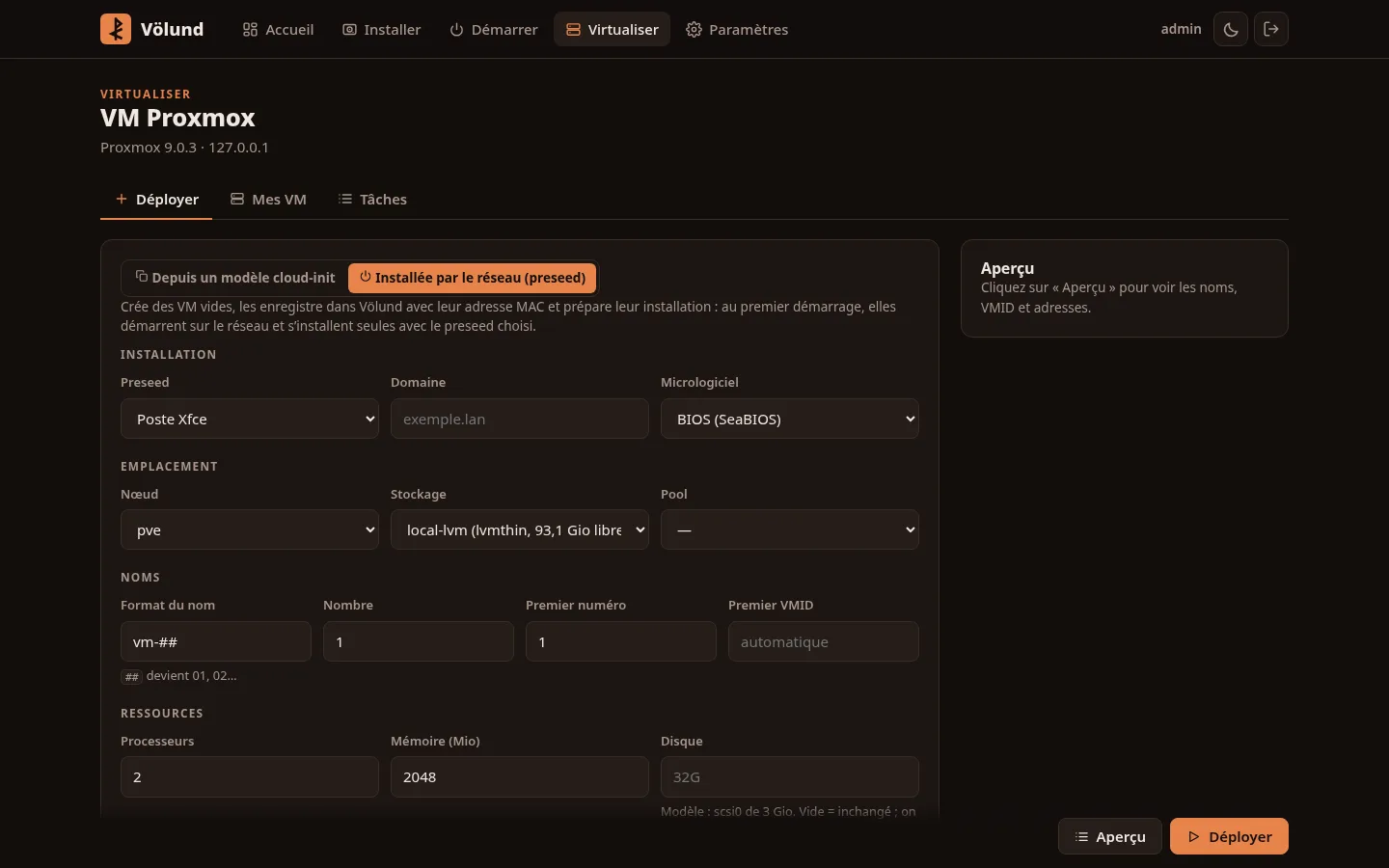Click the orange Déployer button
Screen dimensions: 1389x868
point(1229,837)
